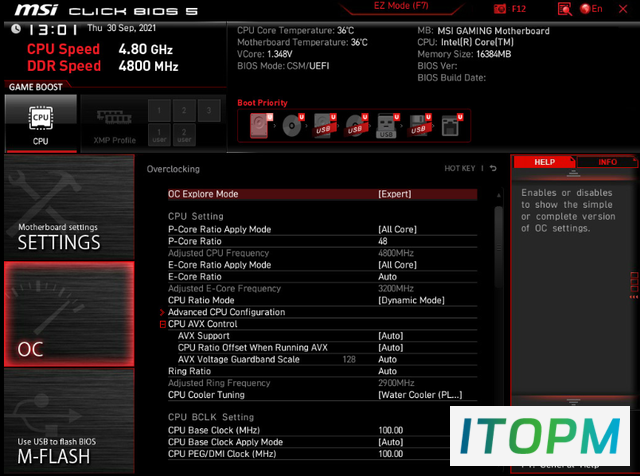
Task: Change language via the En globe icon
Action: 591,9
